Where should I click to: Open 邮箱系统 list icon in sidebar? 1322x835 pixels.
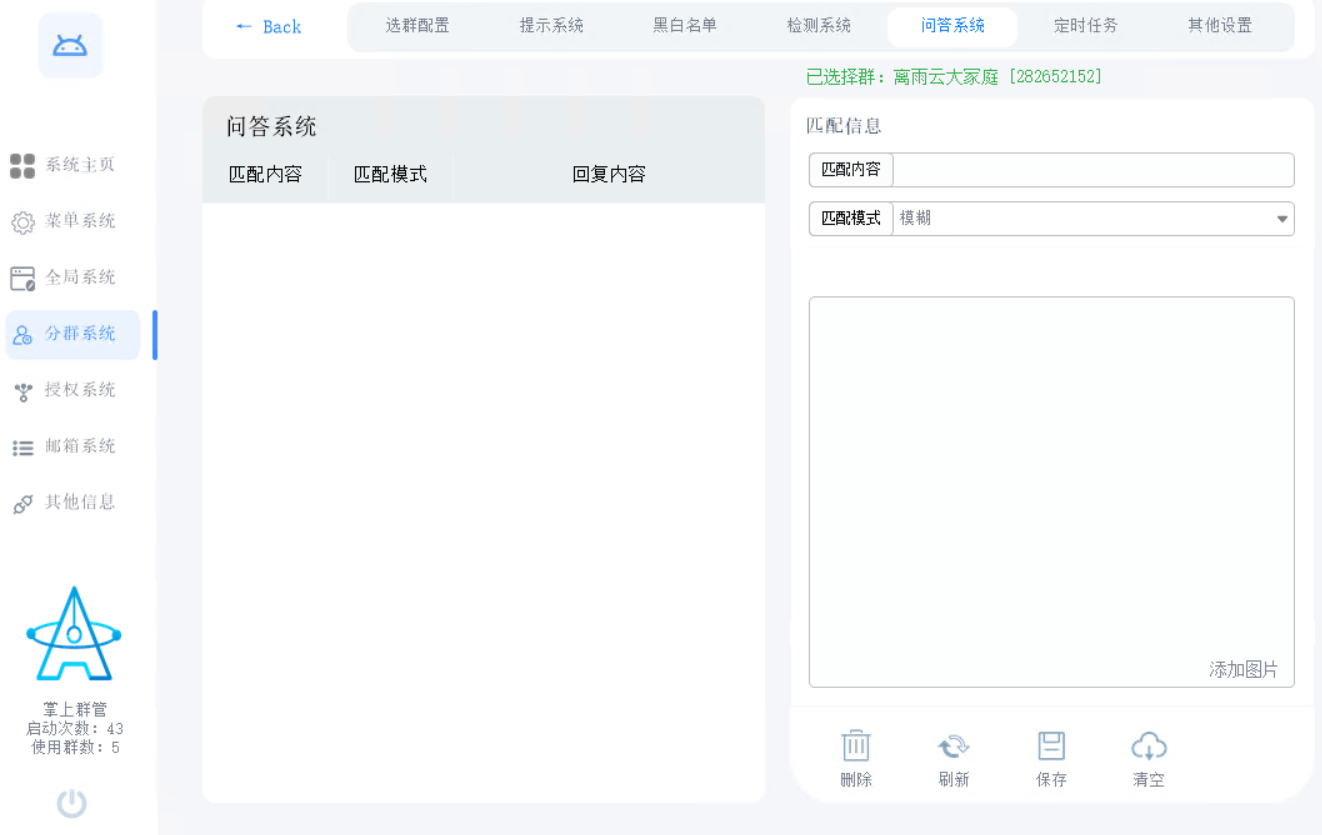[22, 448]
